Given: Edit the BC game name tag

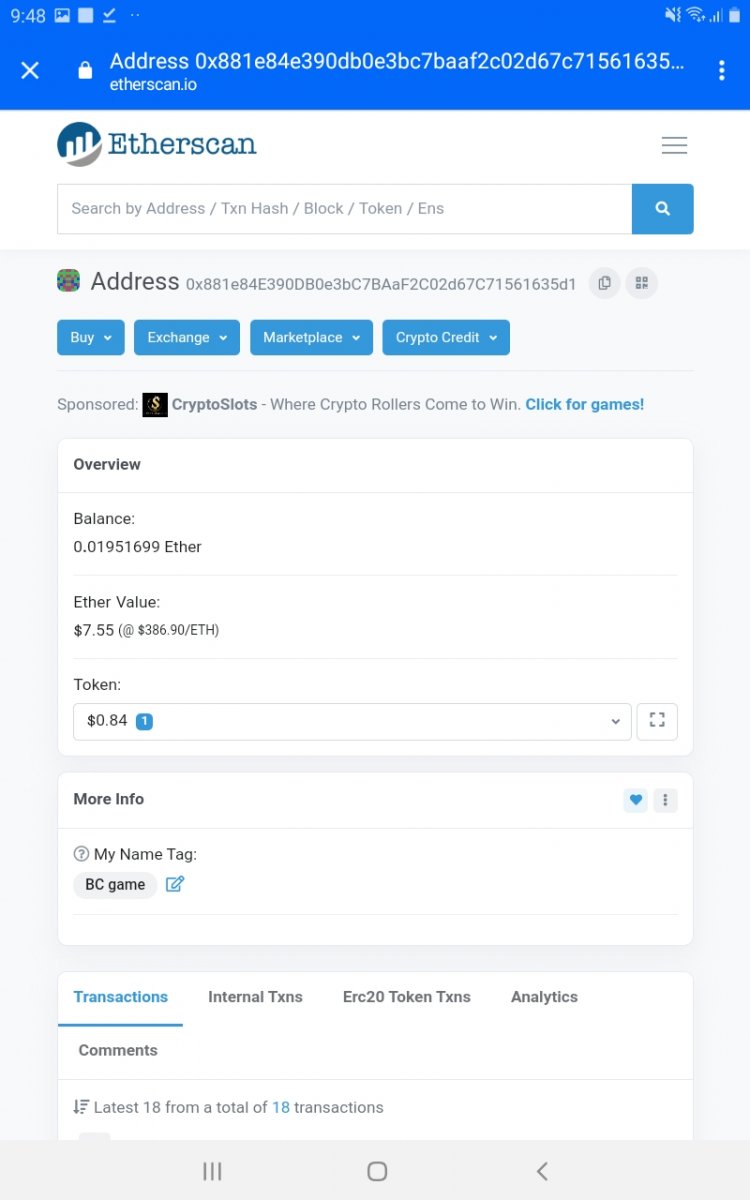Looking at the screenshot, I should 175,884.
